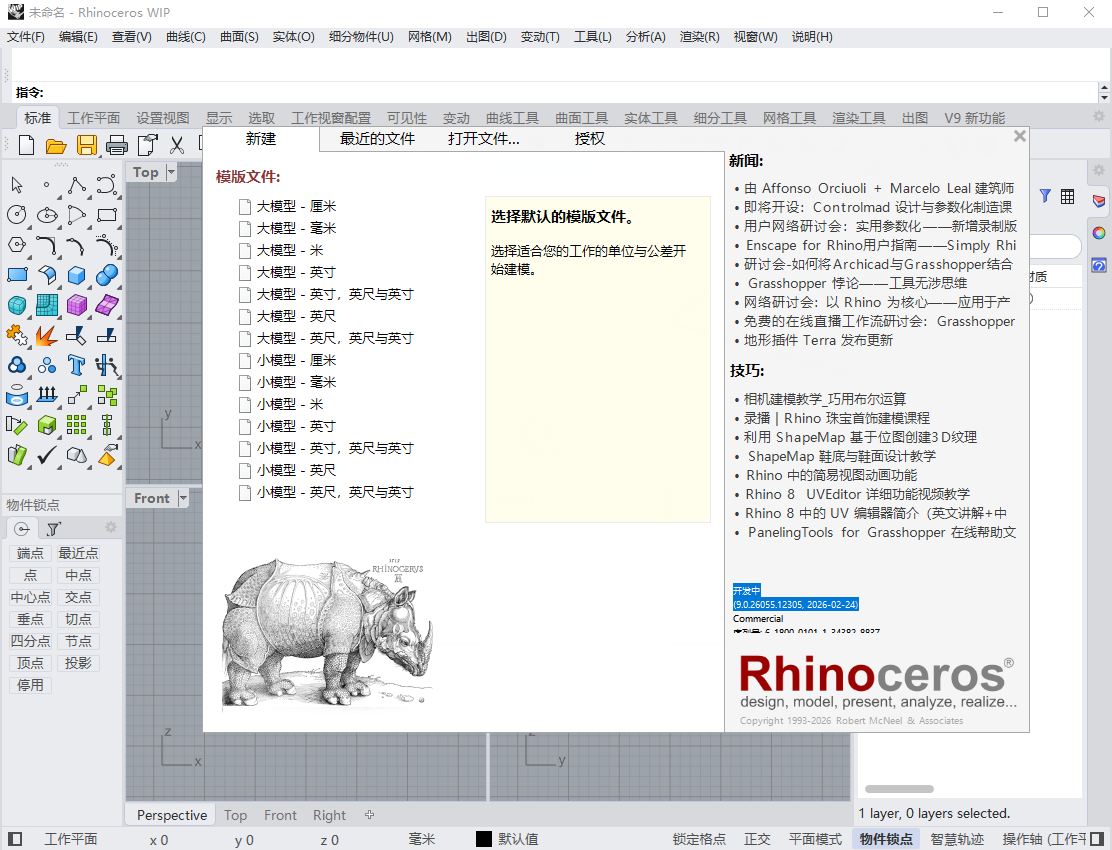This screenshot has width=1112, height=850.
Task: Select the arrow Select Objects tool
Action: click(x=17, y=186)
